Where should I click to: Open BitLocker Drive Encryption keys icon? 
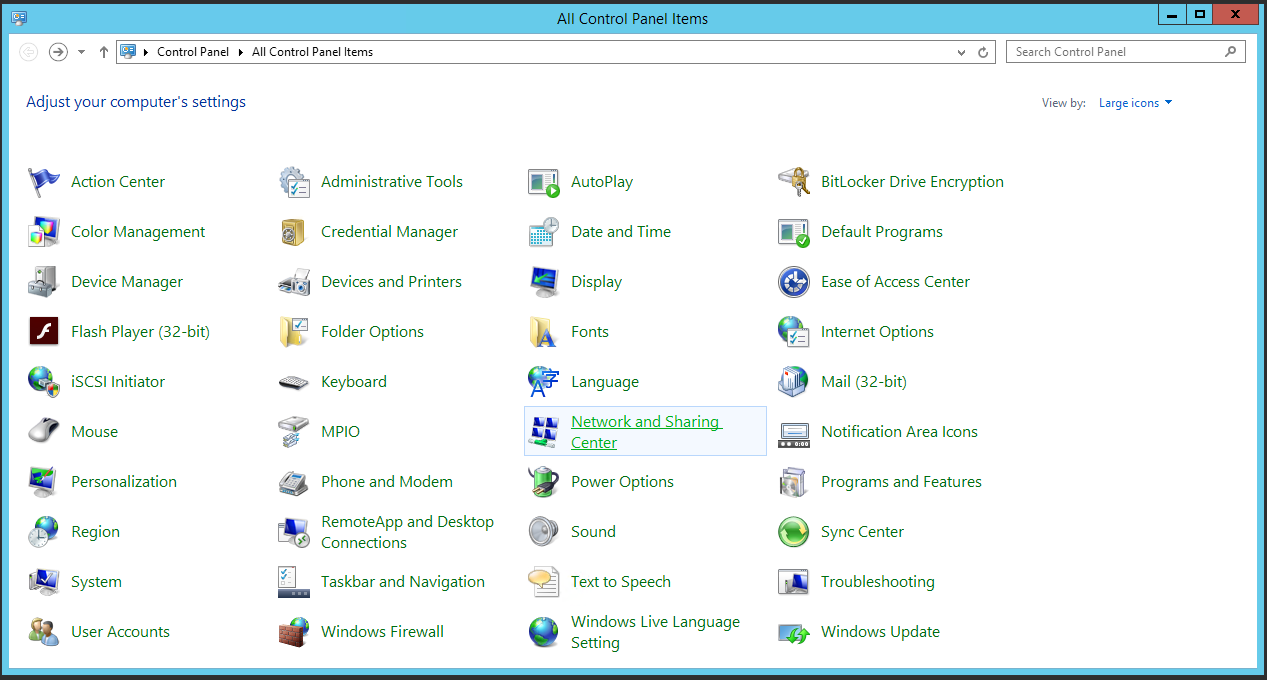(x=794, y=182)
